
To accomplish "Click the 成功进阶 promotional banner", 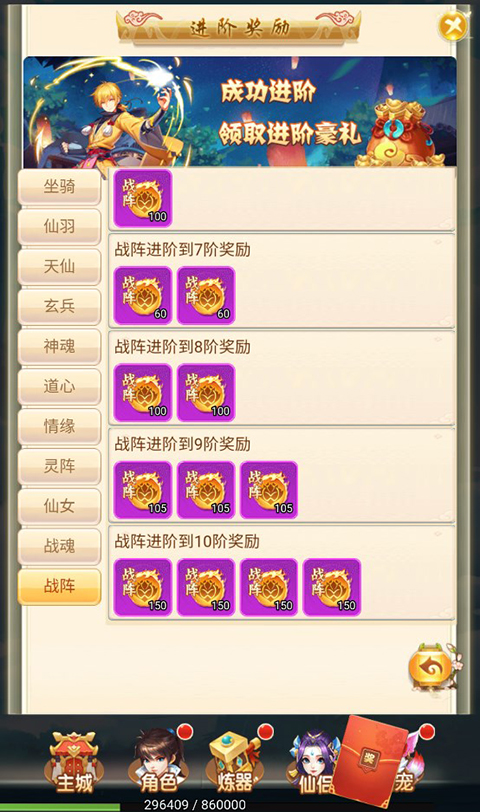I will click(240, 111).
